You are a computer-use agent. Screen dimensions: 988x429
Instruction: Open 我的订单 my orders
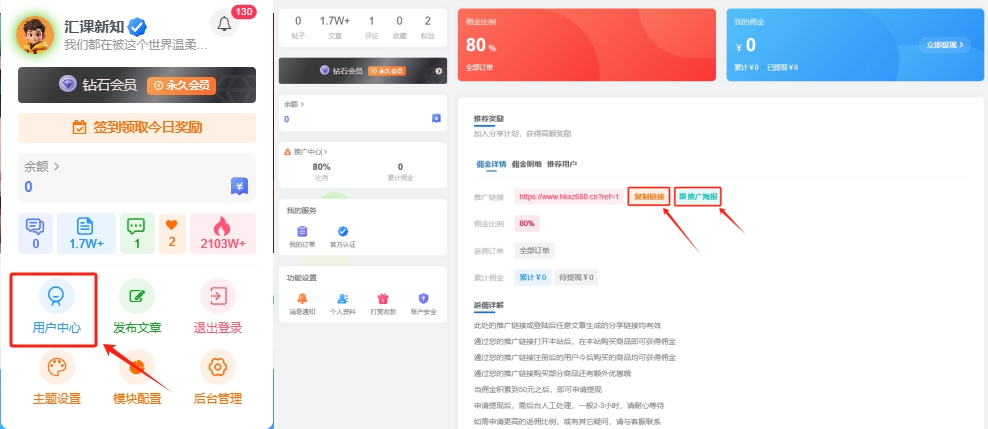[x=302, y=236]
